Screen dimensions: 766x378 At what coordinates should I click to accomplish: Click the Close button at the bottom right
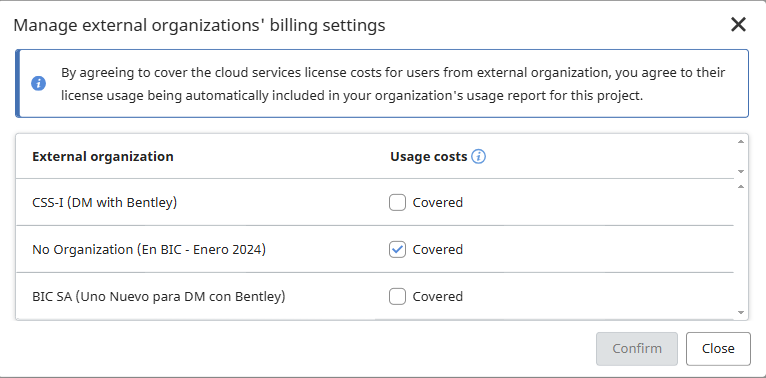click(718, 349)
